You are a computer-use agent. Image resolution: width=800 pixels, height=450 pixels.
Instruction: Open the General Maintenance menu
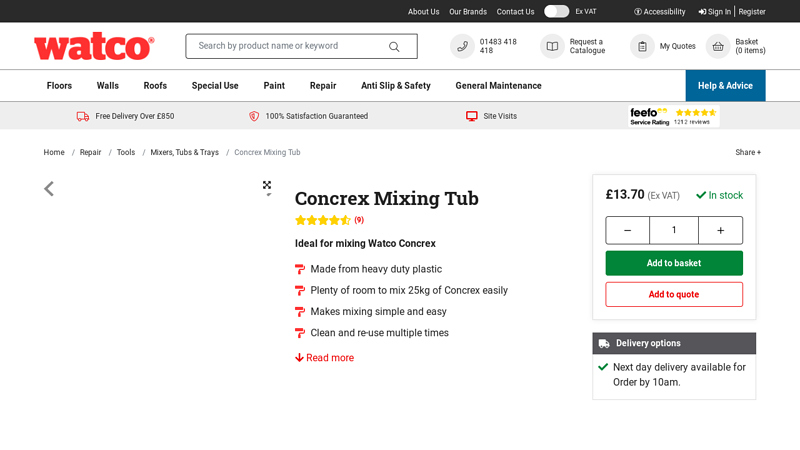(498, 86)
